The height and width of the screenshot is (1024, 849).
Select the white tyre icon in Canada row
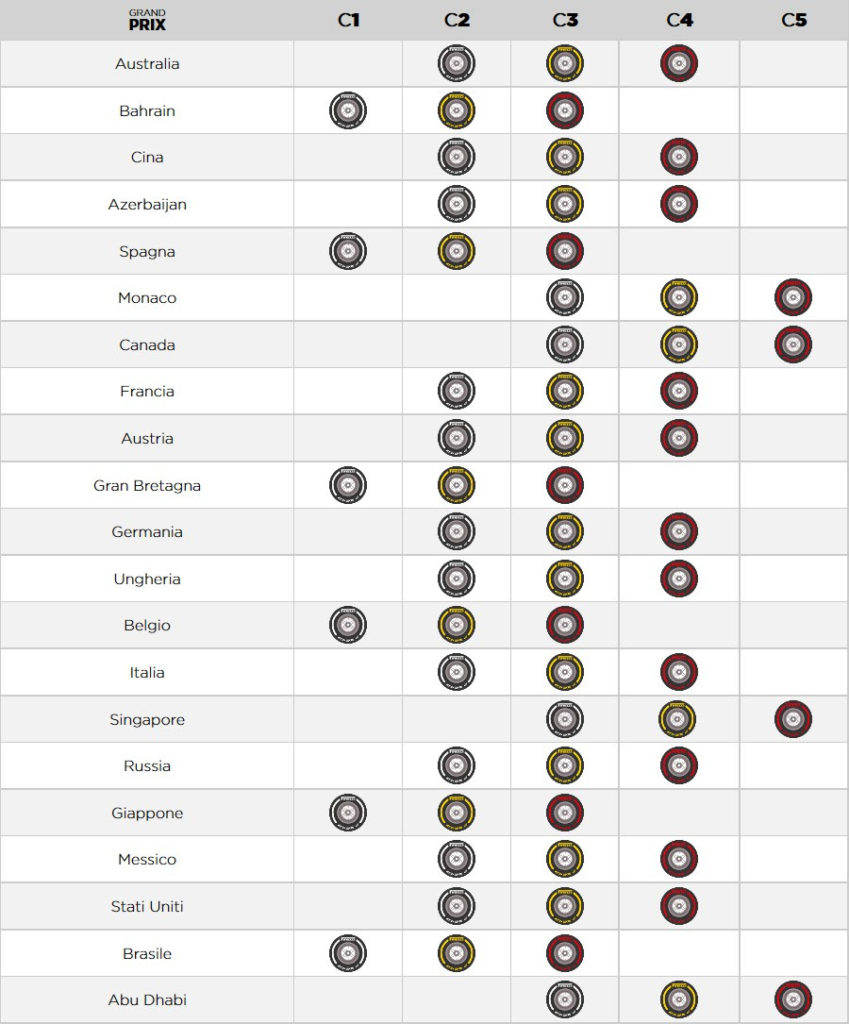tap(565, 345)
